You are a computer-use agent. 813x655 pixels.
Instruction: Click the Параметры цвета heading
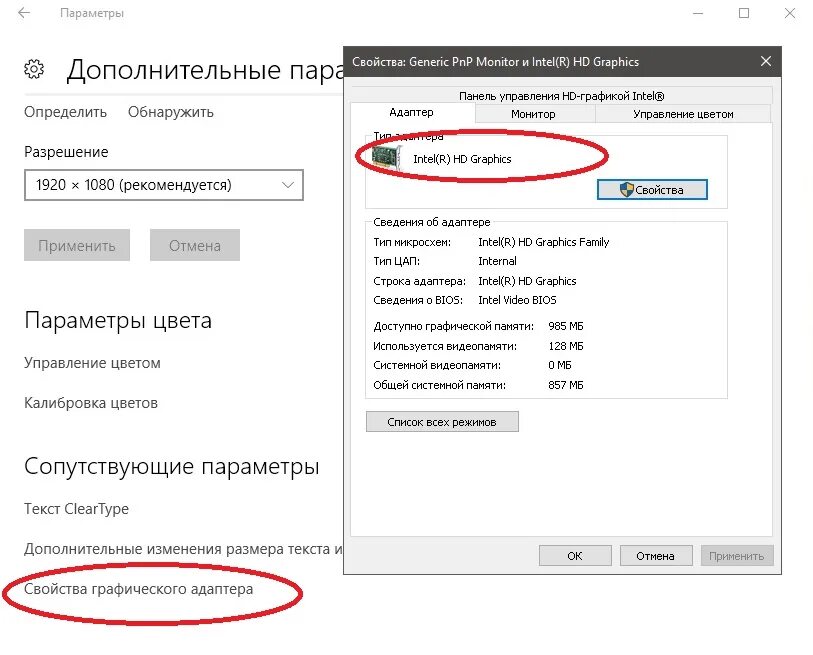click(x=118, y=320)
